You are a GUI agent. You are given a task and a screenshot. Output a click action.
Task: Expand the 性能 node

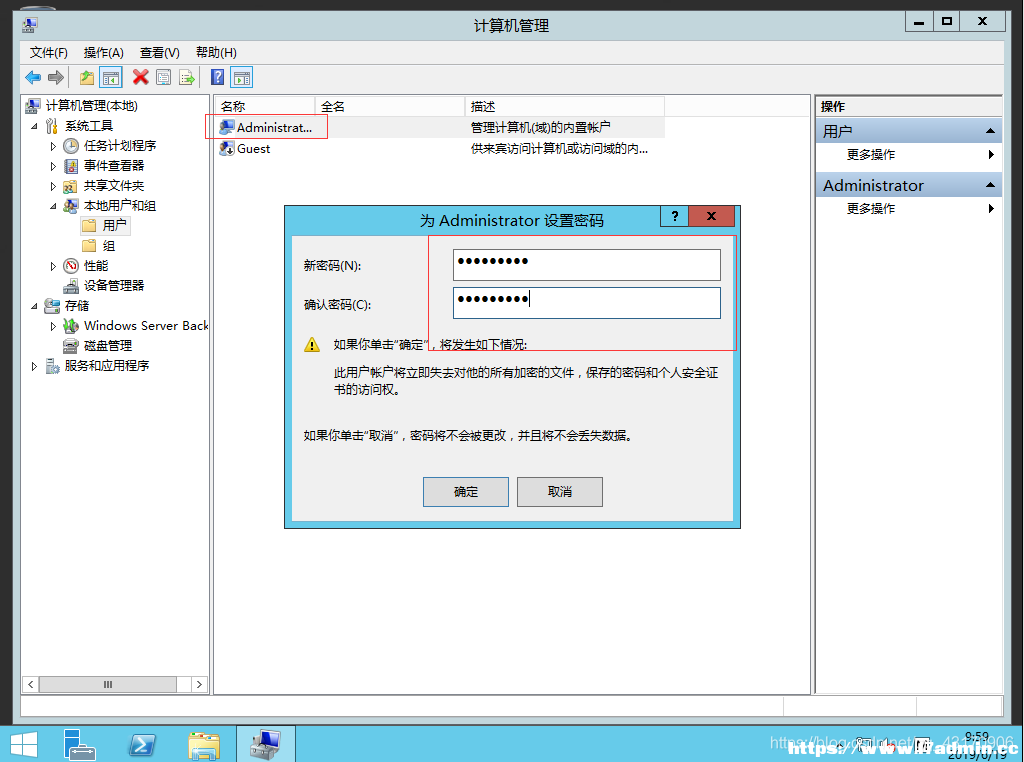point(54,266)
